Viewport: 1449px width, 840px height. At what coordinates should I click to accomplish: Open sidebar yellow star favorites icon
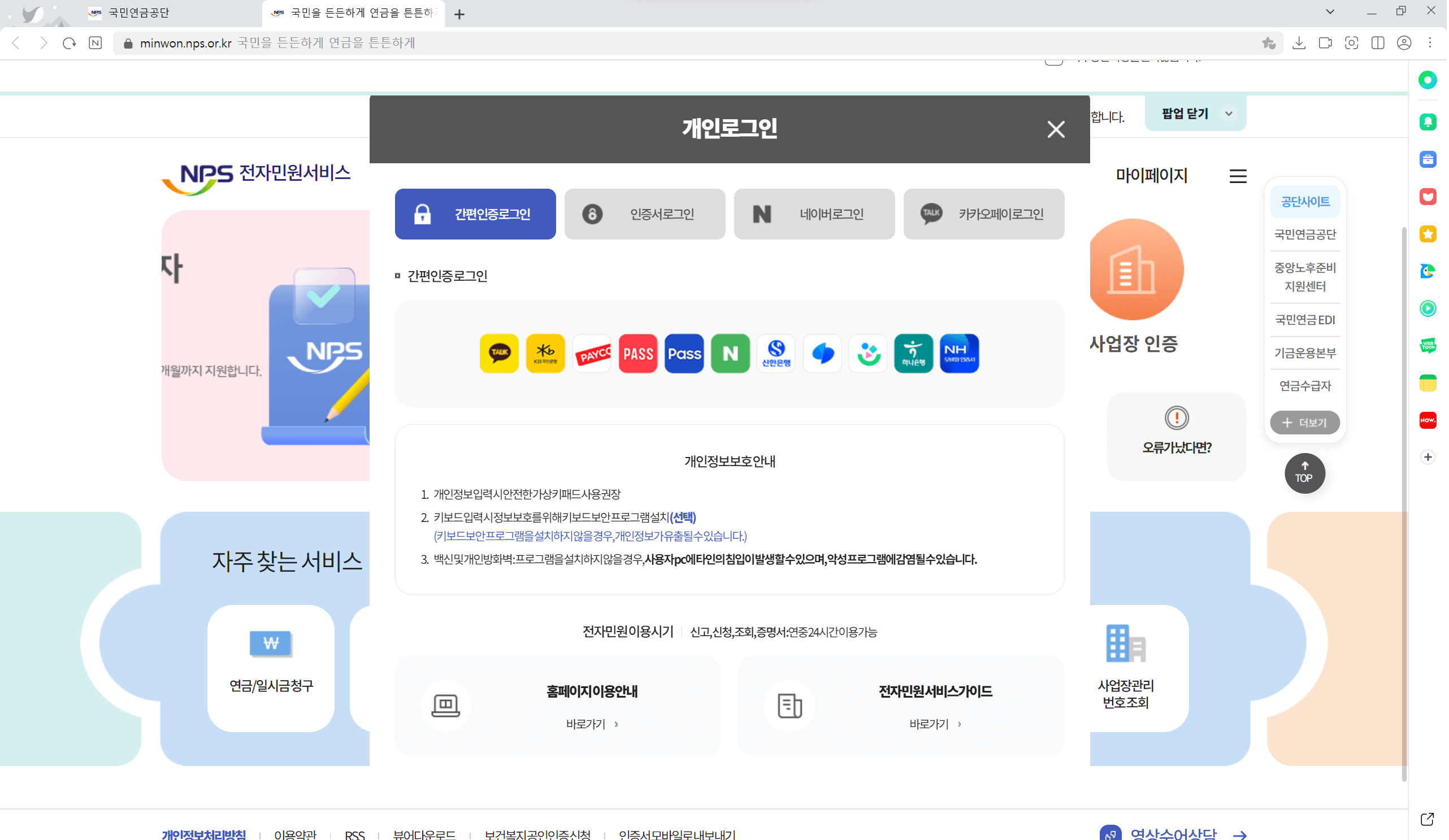[1428, 234]
